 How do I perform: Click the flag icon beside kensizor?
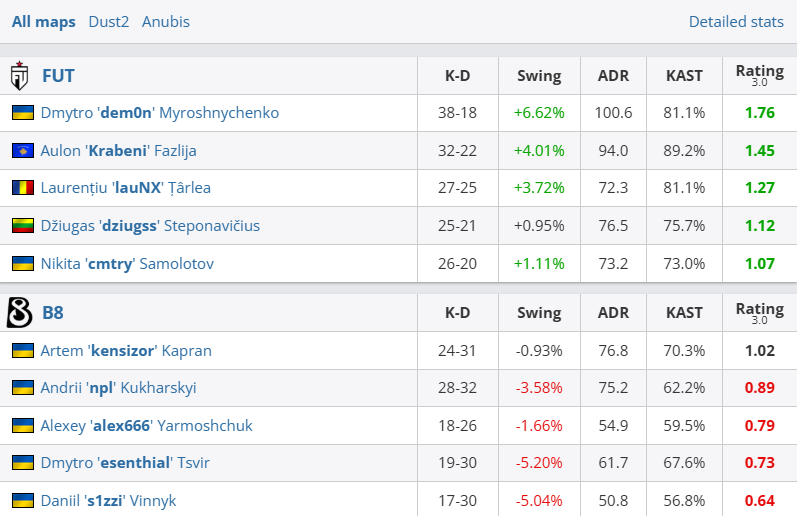tap(22, 351)
